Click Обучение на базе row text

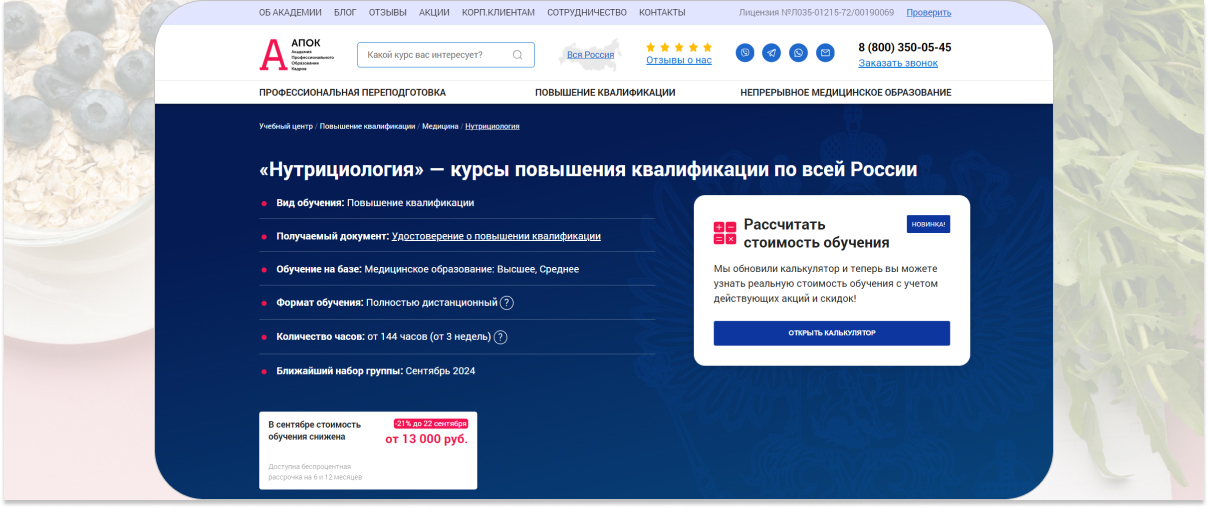tap(428, 269)
